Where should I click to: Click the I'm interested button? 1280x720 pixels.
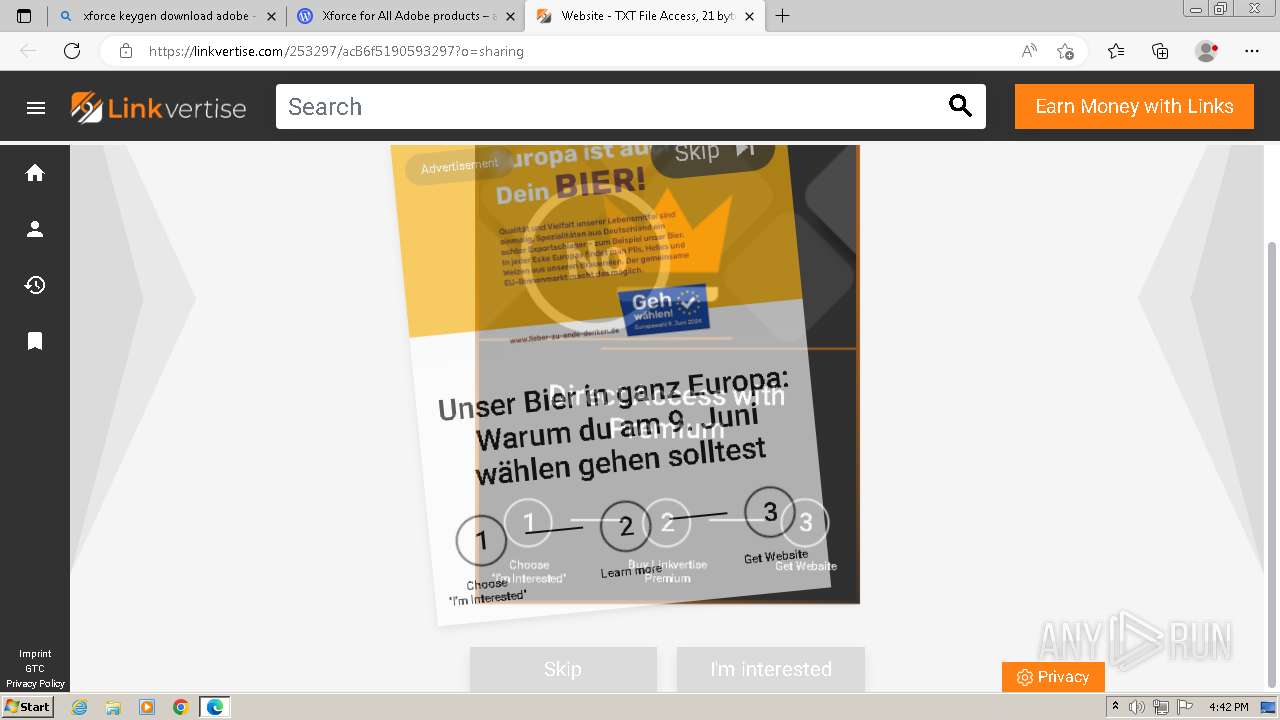coord(771,669)
